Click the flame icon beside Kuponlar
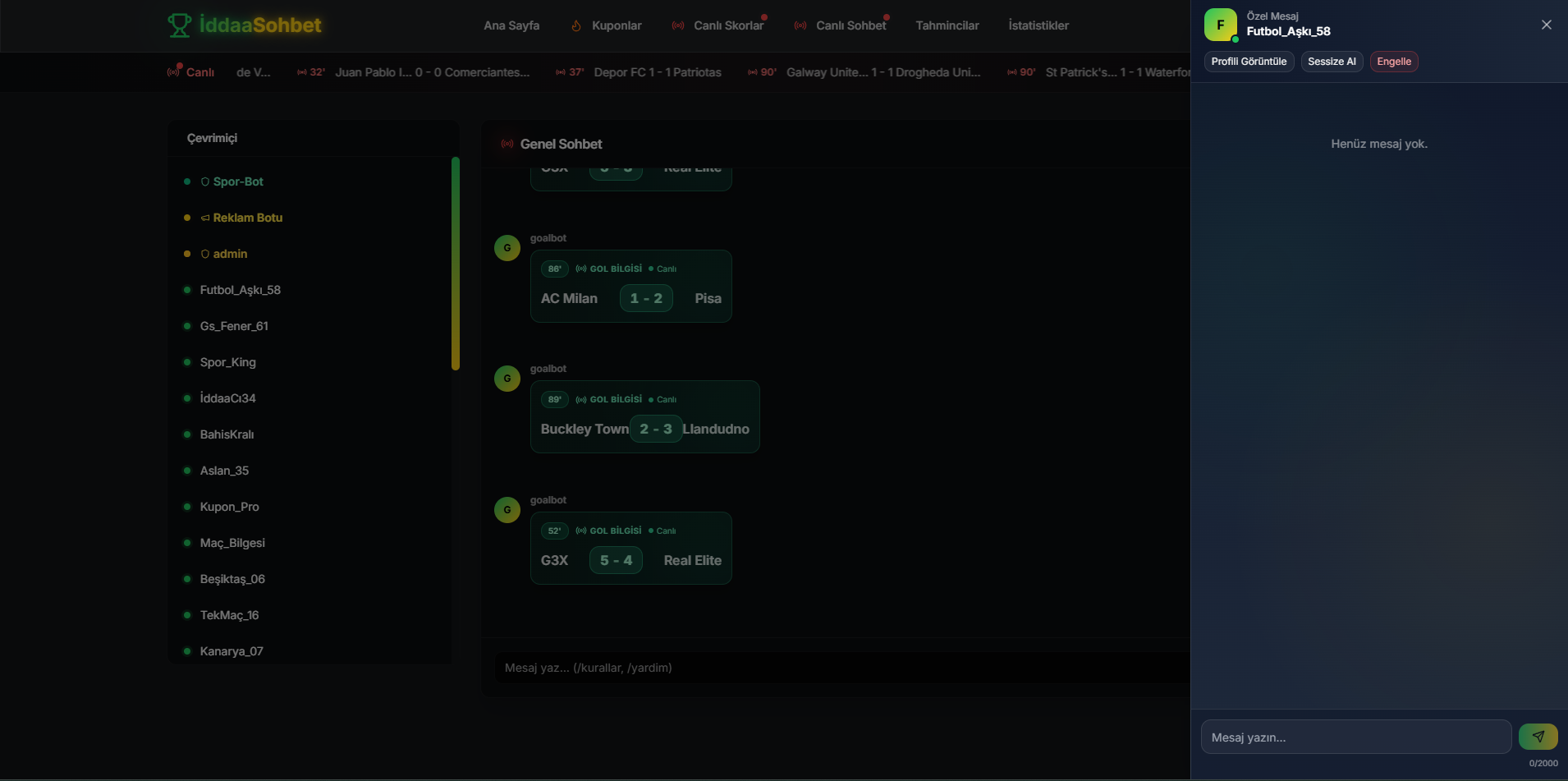 pos(576,25)
